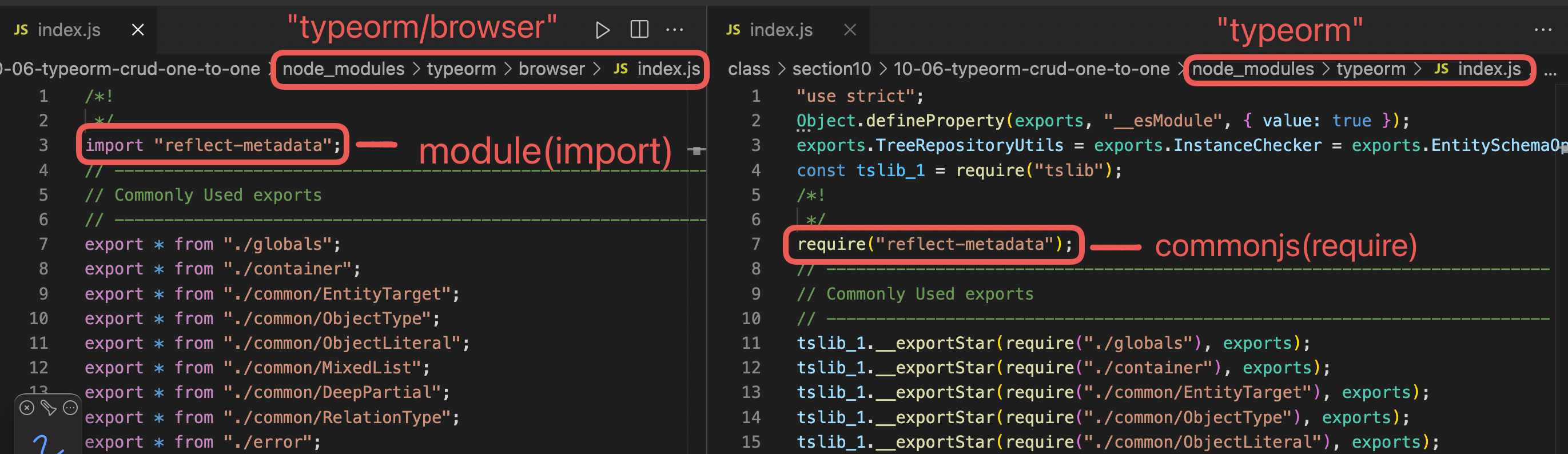Open right editor's more actions ellipsis
Viewport: 1568px width, 454px height.
coord(1543,30)
